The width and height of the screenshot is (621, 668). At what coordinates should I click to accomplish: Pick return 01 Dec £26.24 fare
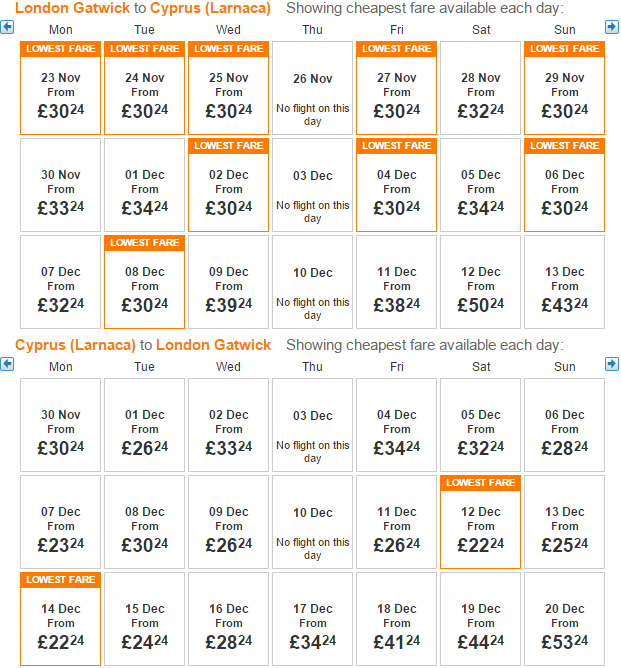coord(144,425)
